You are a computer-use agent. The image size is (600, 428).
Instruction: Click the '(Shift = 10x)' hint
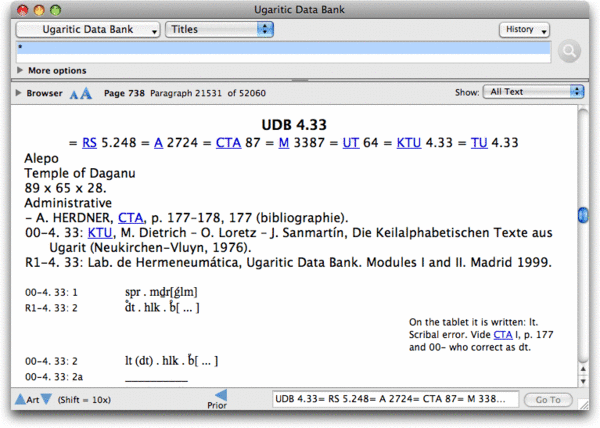(84, 400)
